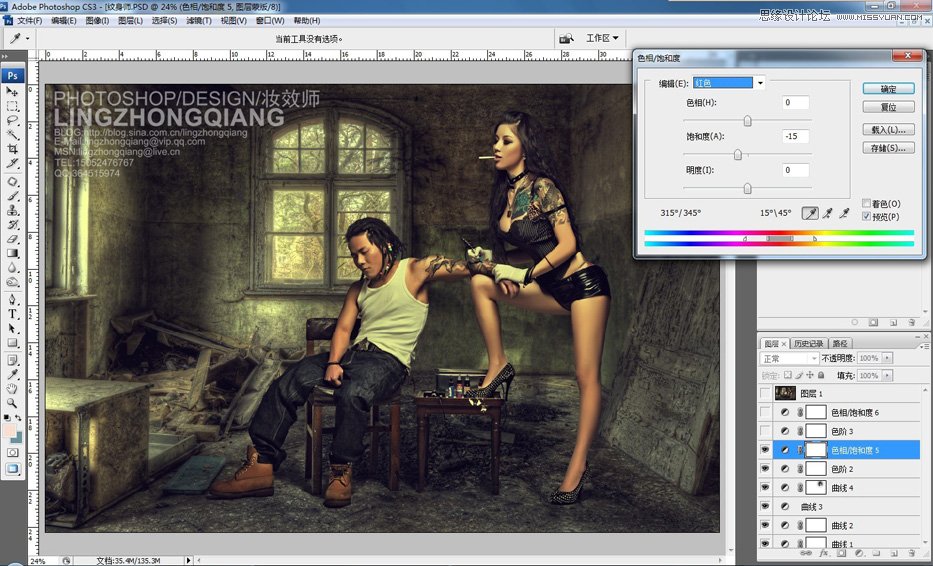Uncheck the 预览 (Preview) checkbox
The width and height of the screenshot is (933, 566).
pos(867,217)
